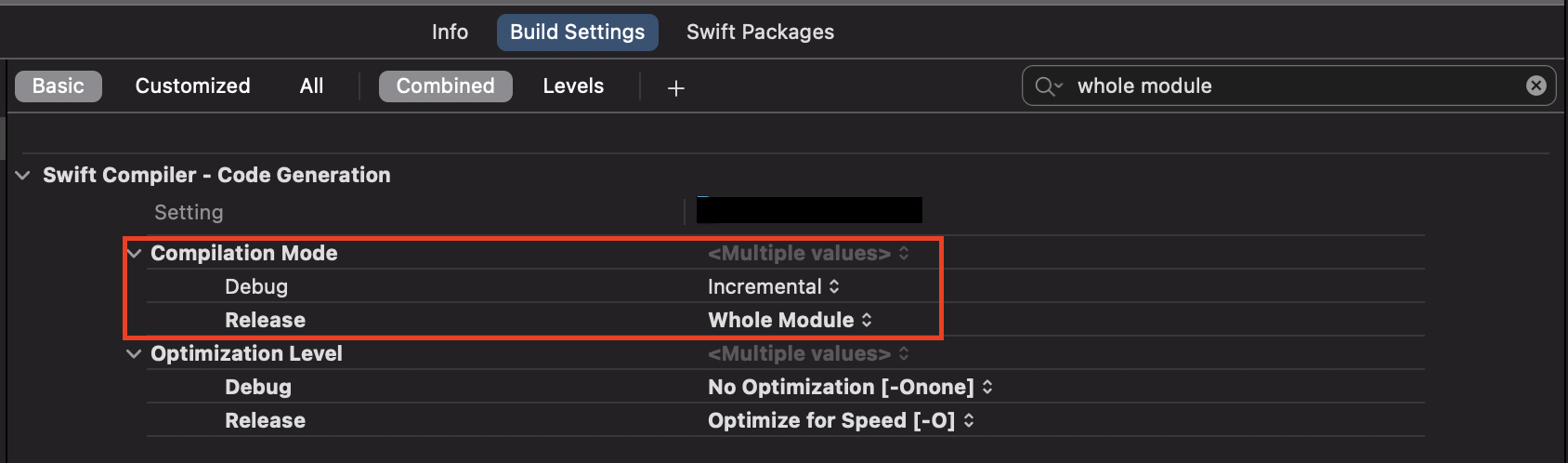Collapse Swift Compiler - Code Generation section
This screenshot has height=463, width=1568.
23,175
